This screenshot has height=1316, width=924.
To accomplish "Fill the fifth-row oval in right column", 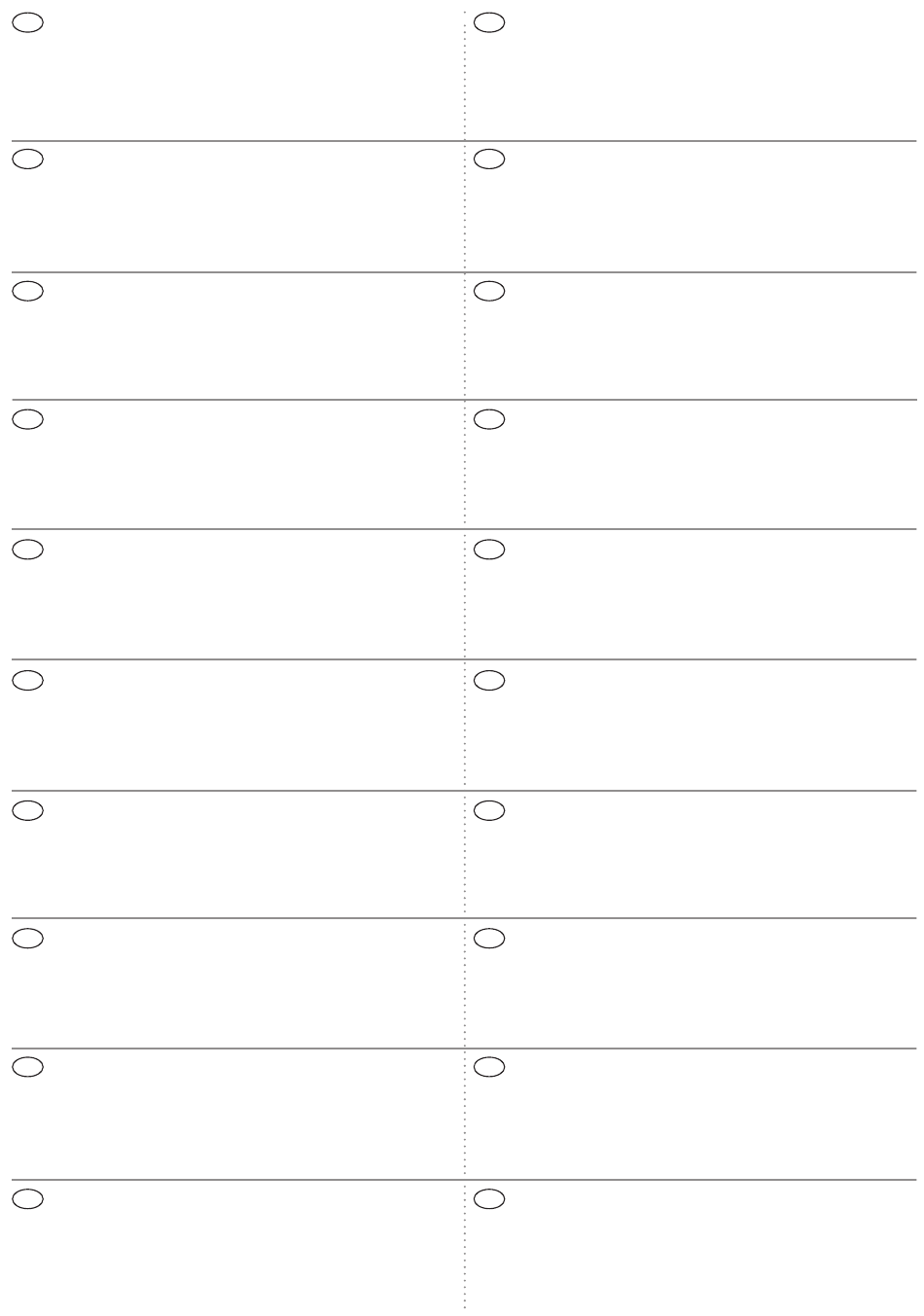I will (489, 550).
